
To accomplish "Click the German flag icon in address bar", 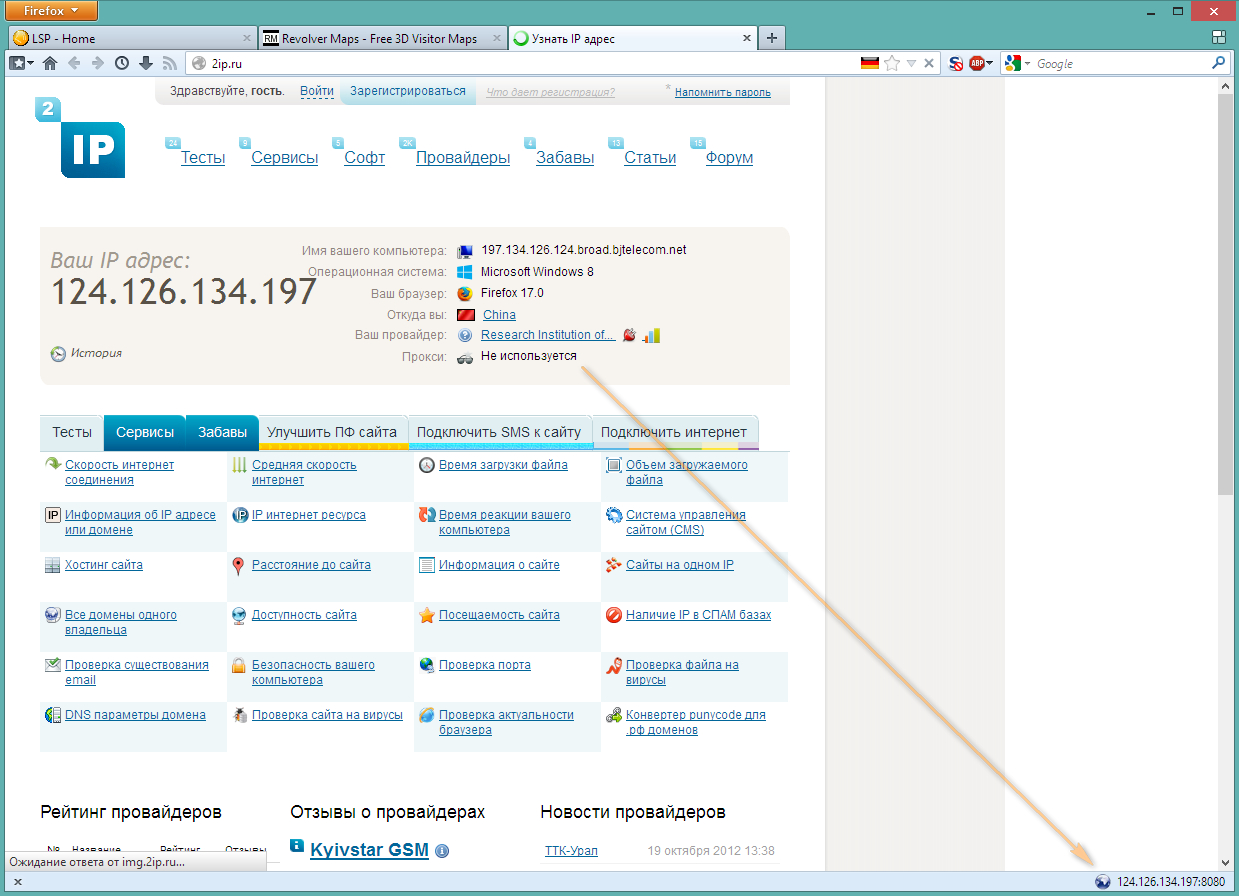I will (x=870, y=63).
